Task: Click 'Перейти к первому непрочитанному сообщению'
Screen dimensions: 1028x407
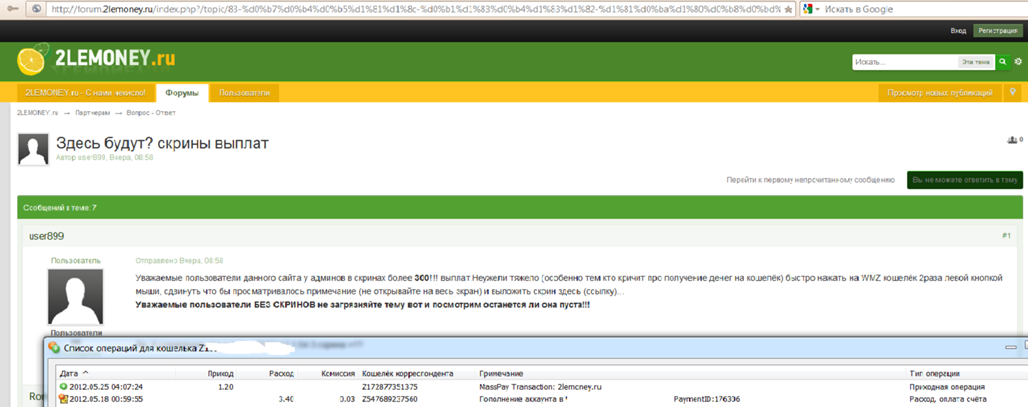Action: (x=810, y=179)
